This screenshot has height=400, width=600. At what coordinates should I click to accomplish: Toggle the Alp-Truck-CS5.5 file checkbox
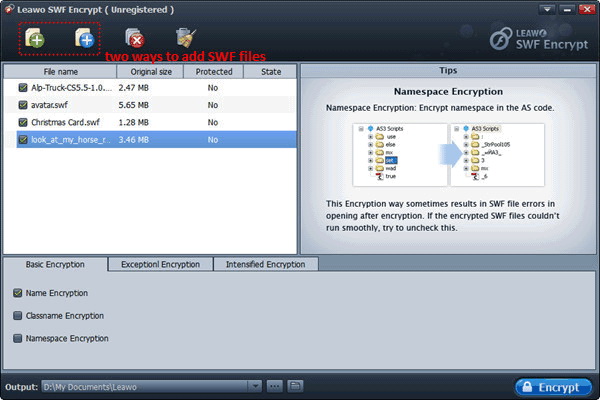point(23,88)
